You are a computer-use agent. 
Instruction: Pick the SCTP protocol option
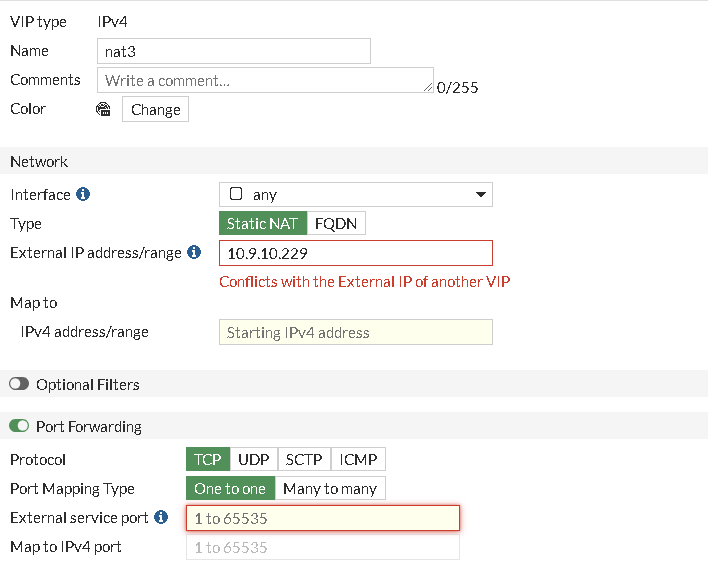pos(304,460)
